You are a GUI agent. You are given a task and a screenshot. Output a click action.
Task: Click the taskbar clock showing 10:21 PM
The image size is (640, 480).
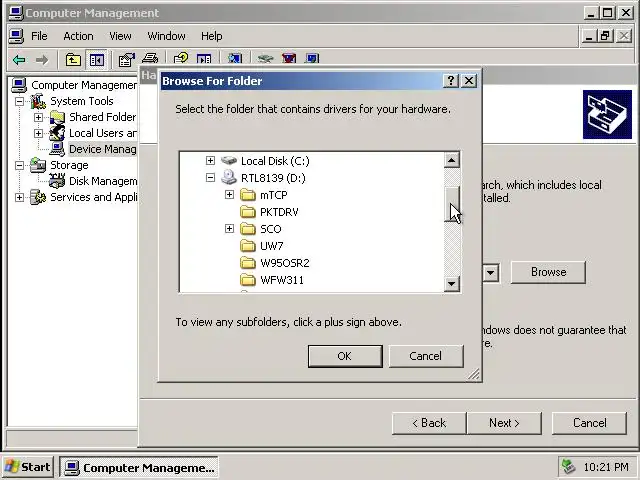[x=606, y=467]
